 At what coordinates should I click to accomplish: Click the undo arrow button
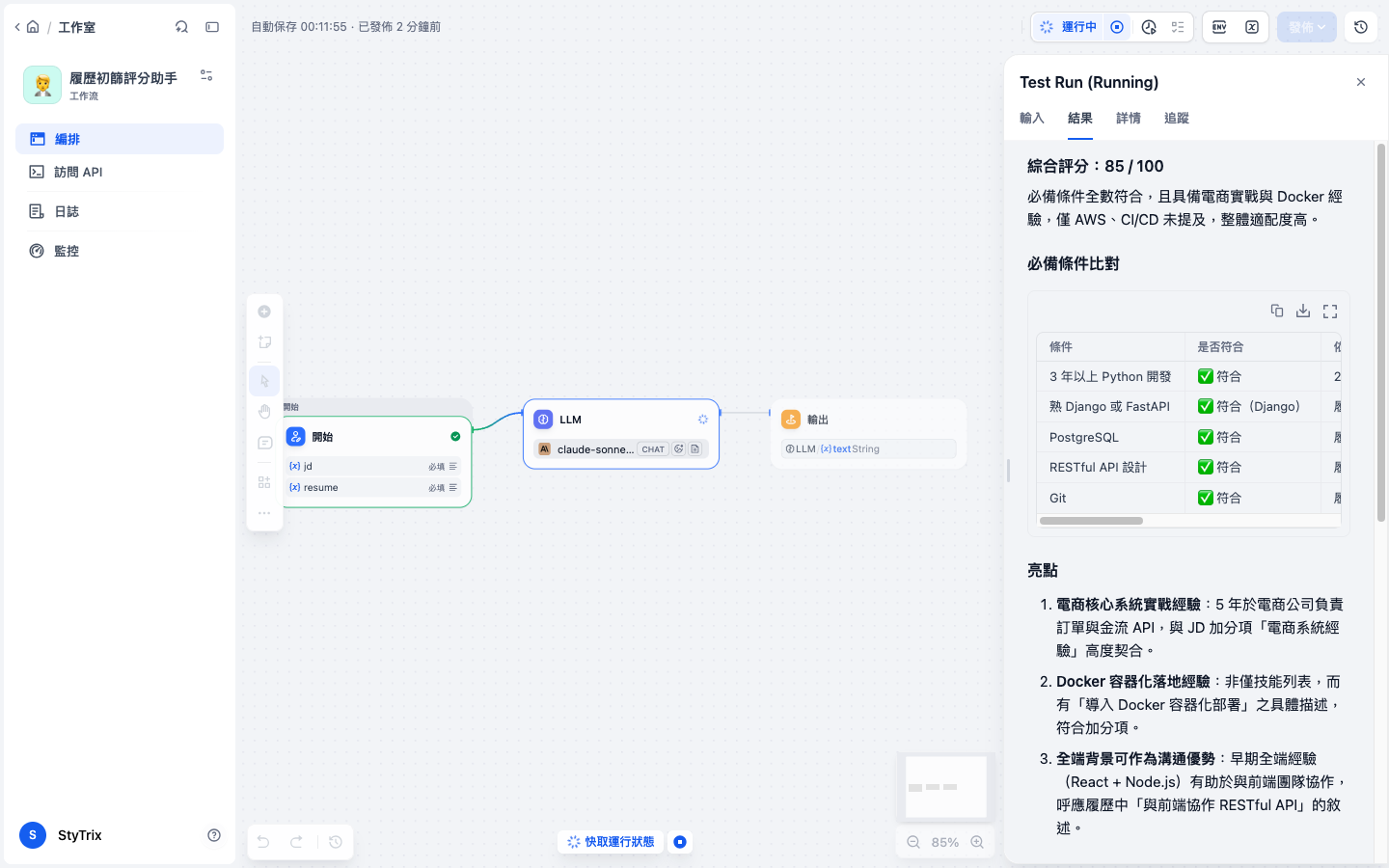coord(263,842)
